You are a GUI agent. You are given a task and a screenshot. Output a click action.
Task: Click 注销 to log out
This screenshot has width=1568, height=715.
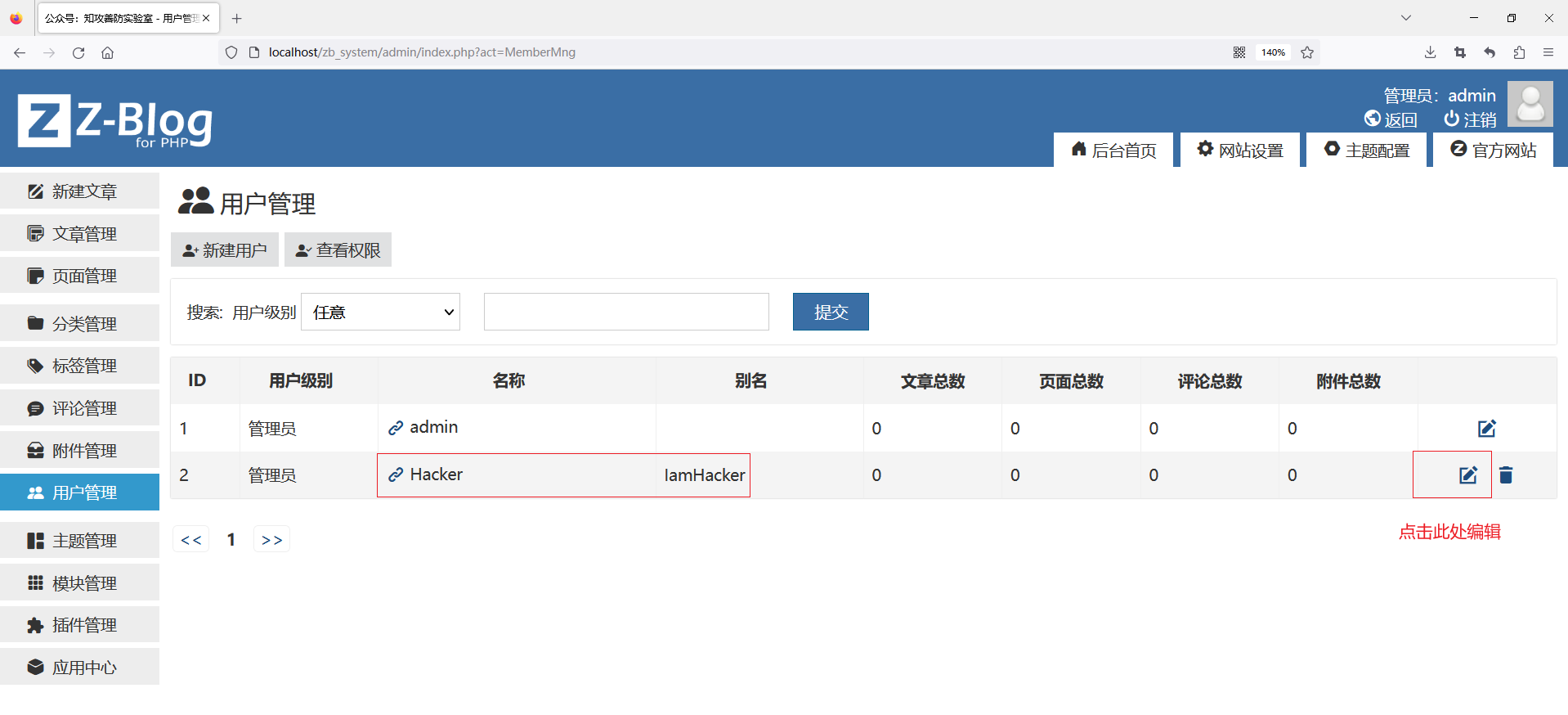pos(1470,119)
